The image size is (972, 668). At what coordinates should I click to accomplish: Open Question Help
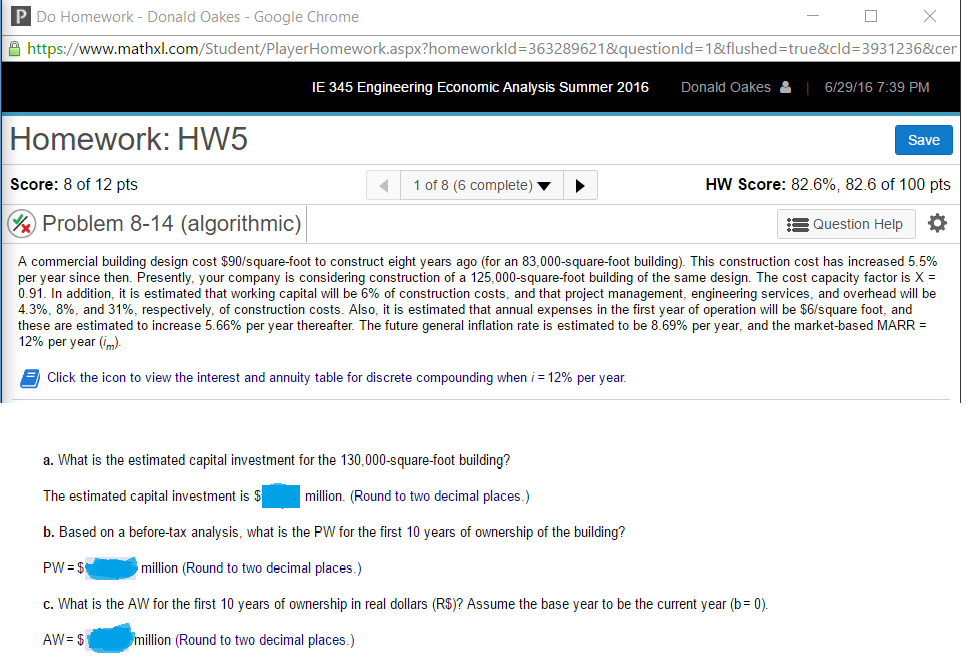[x=846, y=223]
